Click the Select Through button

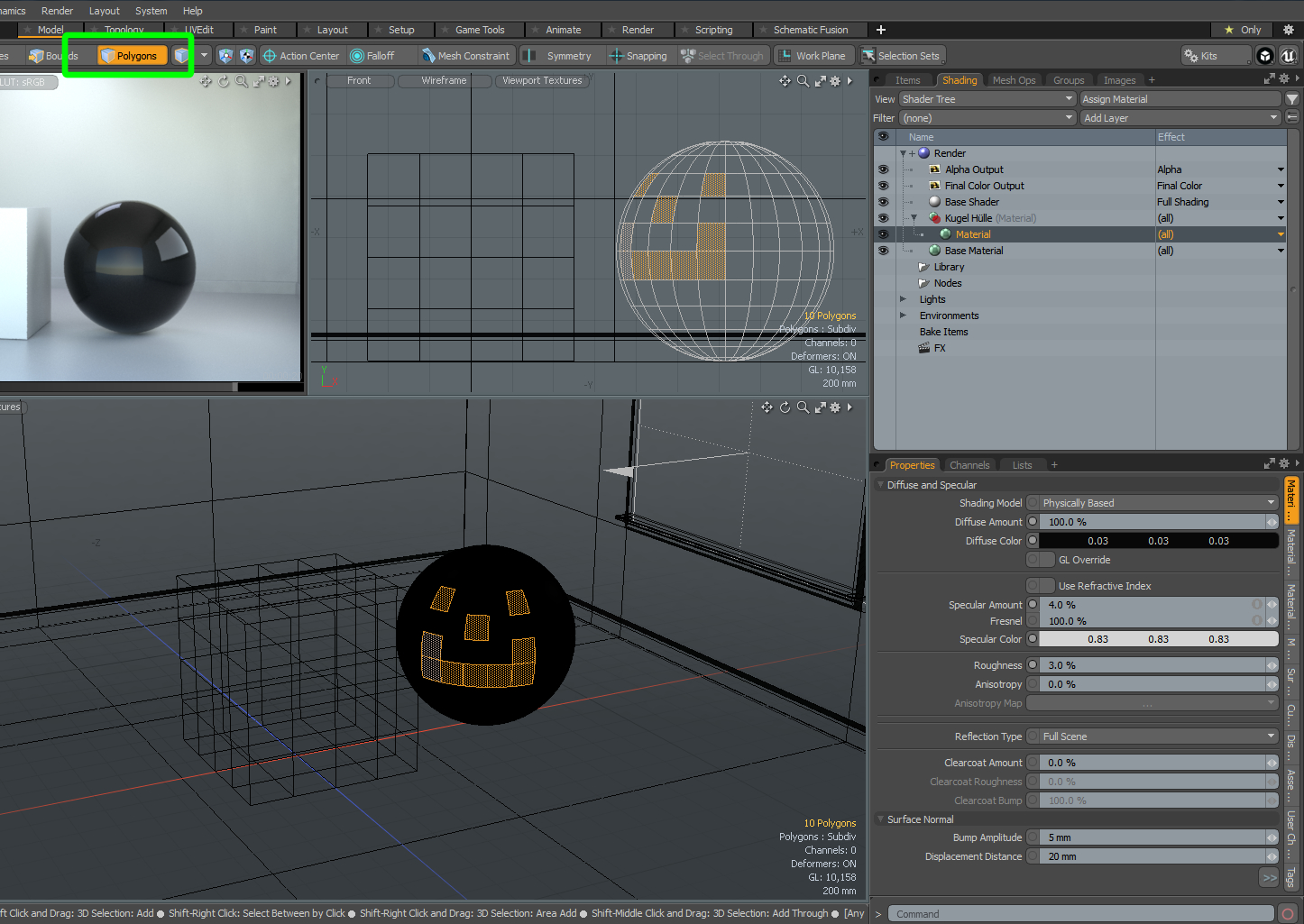click(x=723, y=56)
